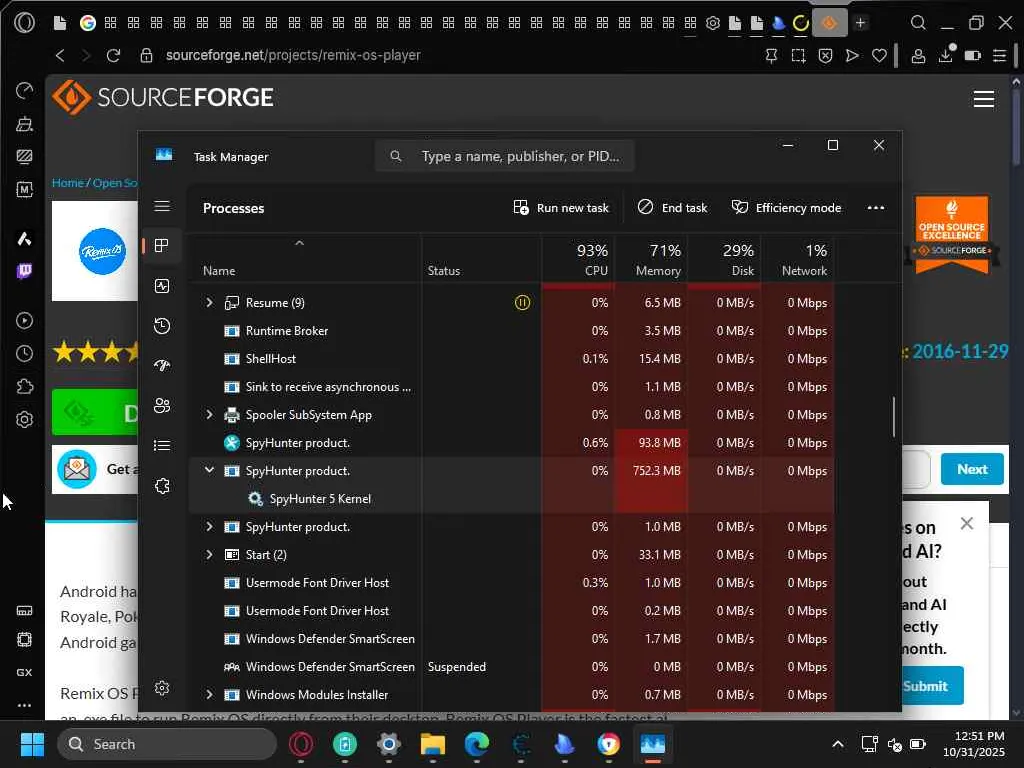This screenshot has height=768, width=1024.
Task: Open SourceForge hamburger menu
Action: point(984,99)
